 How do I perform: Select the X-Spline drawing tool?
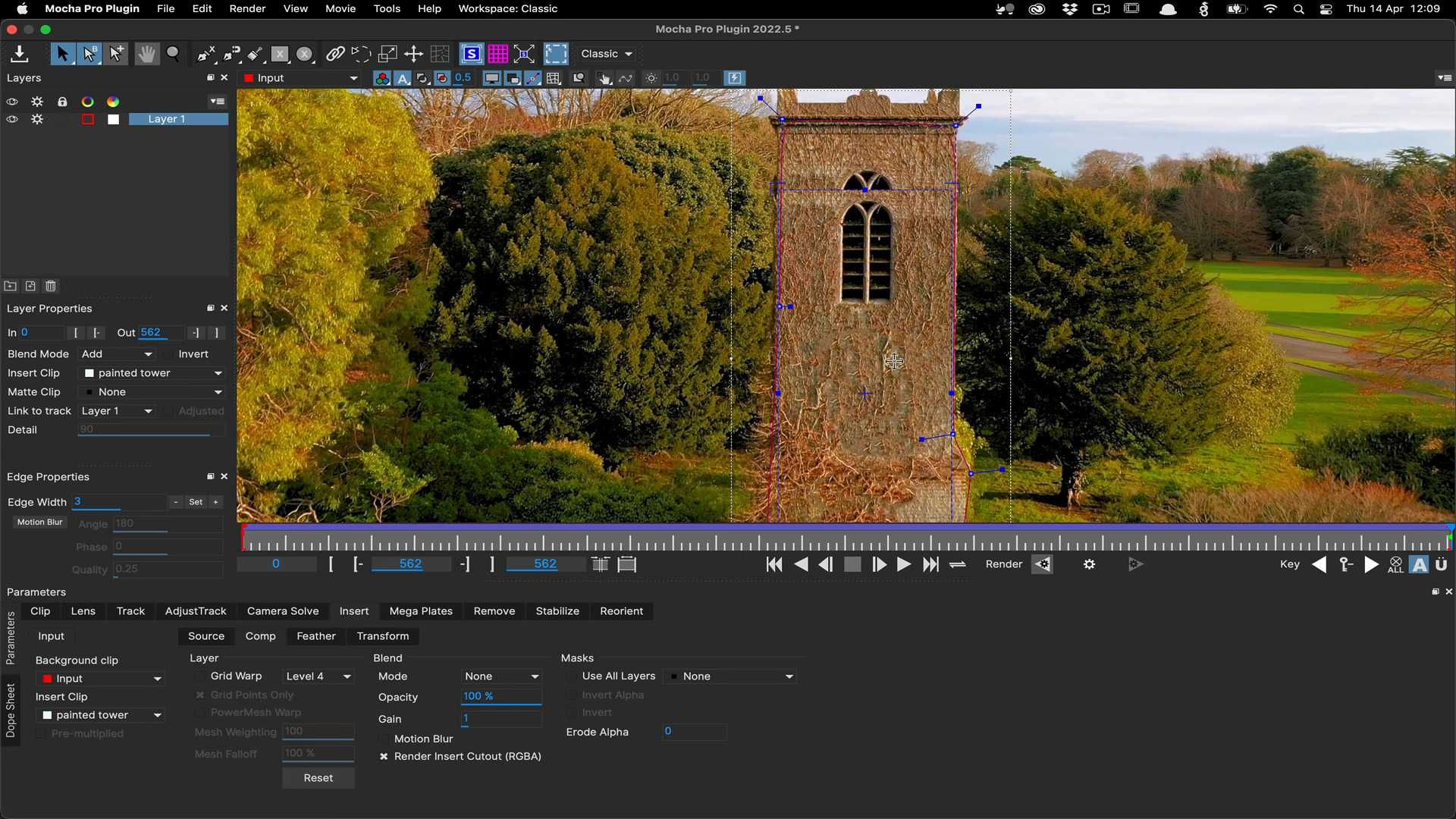tap(204, 54)
